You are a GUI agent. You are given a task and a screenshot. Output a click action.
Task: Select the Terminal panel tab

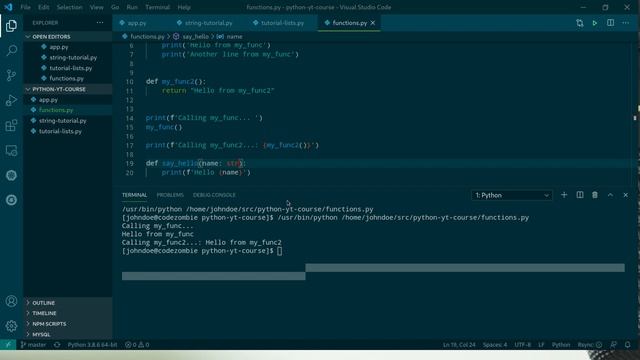point(134,195)
